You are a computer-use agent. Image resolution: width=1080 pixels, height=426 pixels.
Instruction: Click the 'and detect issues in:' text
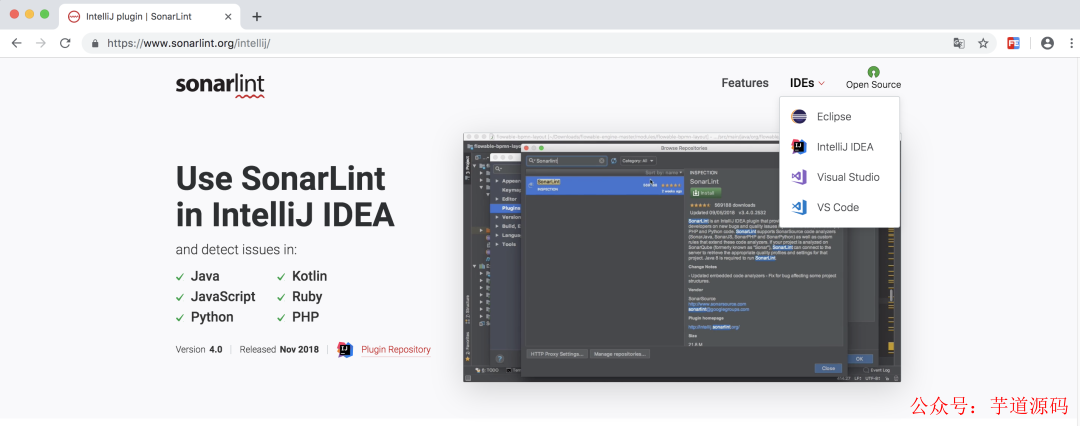pos(236,250)
